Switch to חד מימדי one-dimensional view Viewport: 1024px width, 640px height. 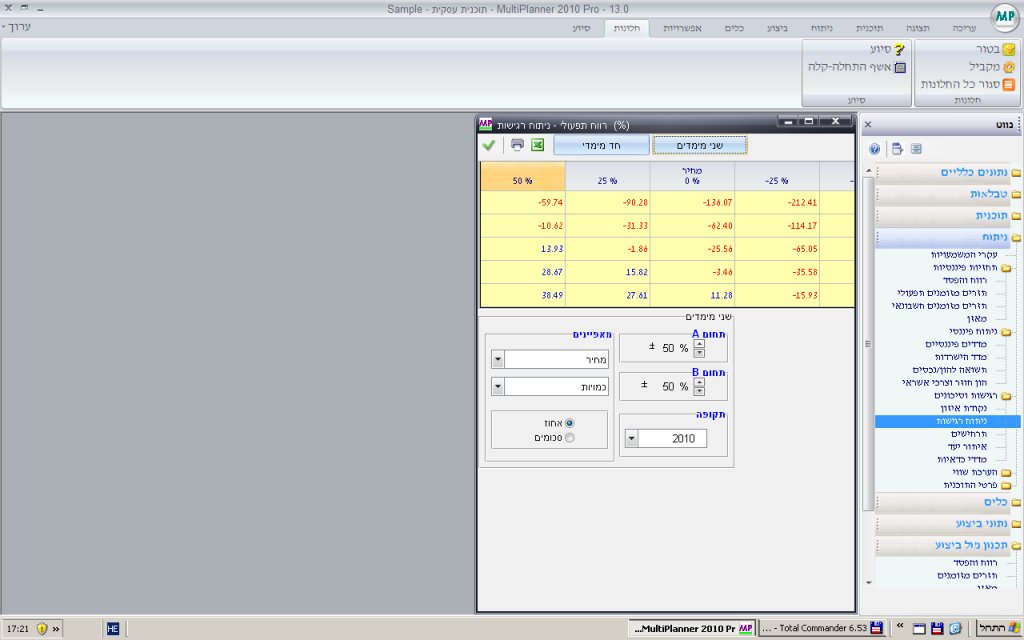[x=601, y=145]
